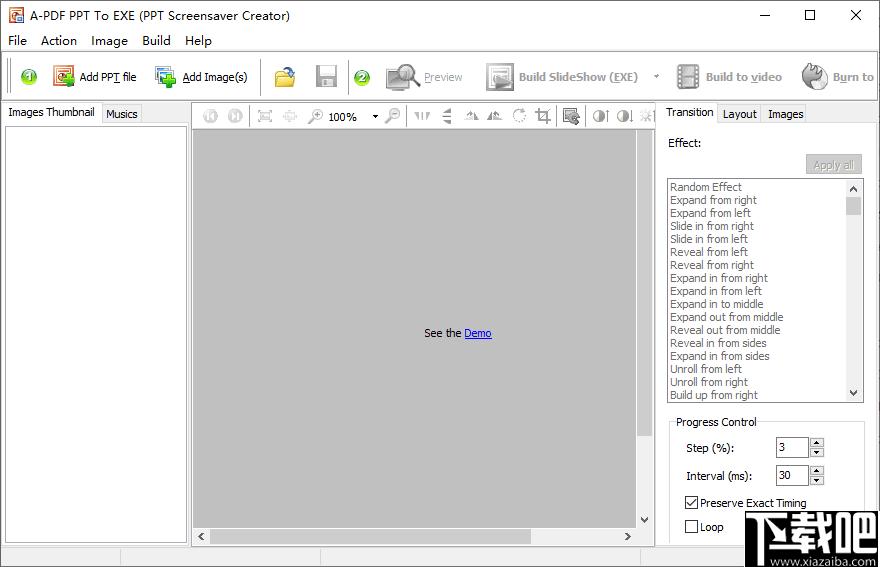Click the Burn to disc icon
The width and height of the screenshot is (880, 567).
[814, 76]
